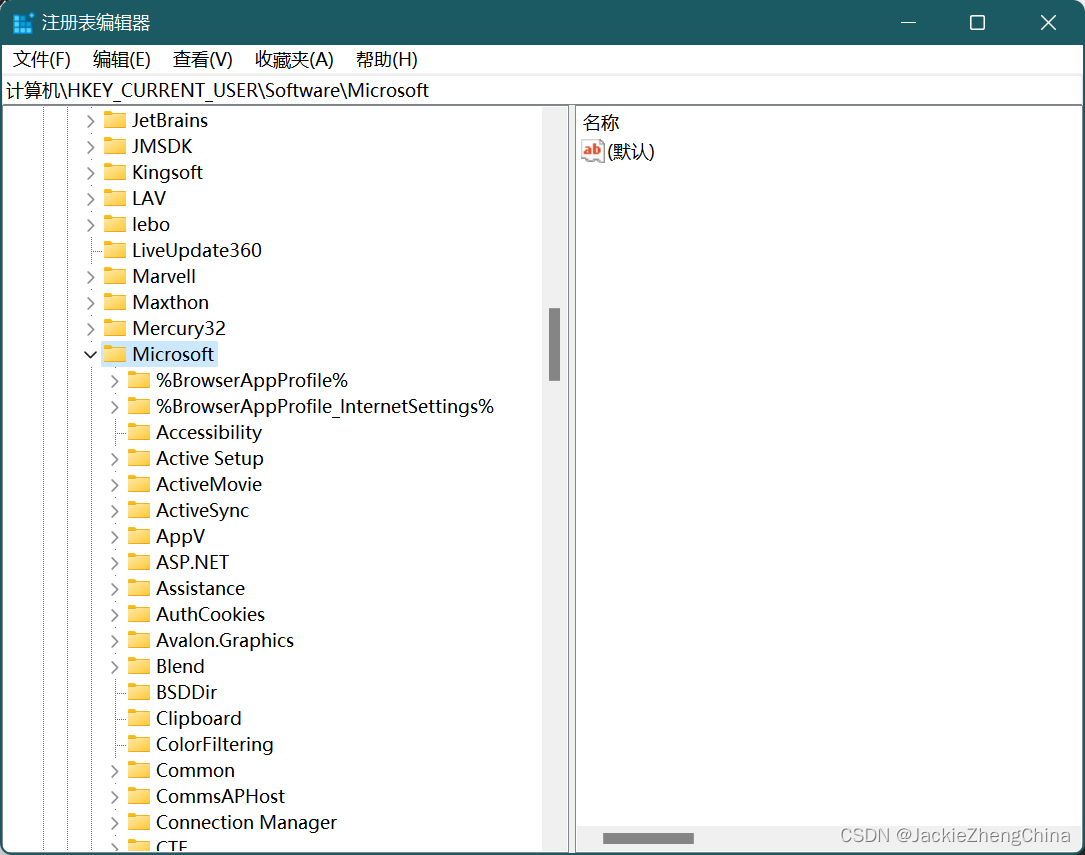Click the Mercury32 folder icon
The image size is (1085, 855).
[115, 329]
